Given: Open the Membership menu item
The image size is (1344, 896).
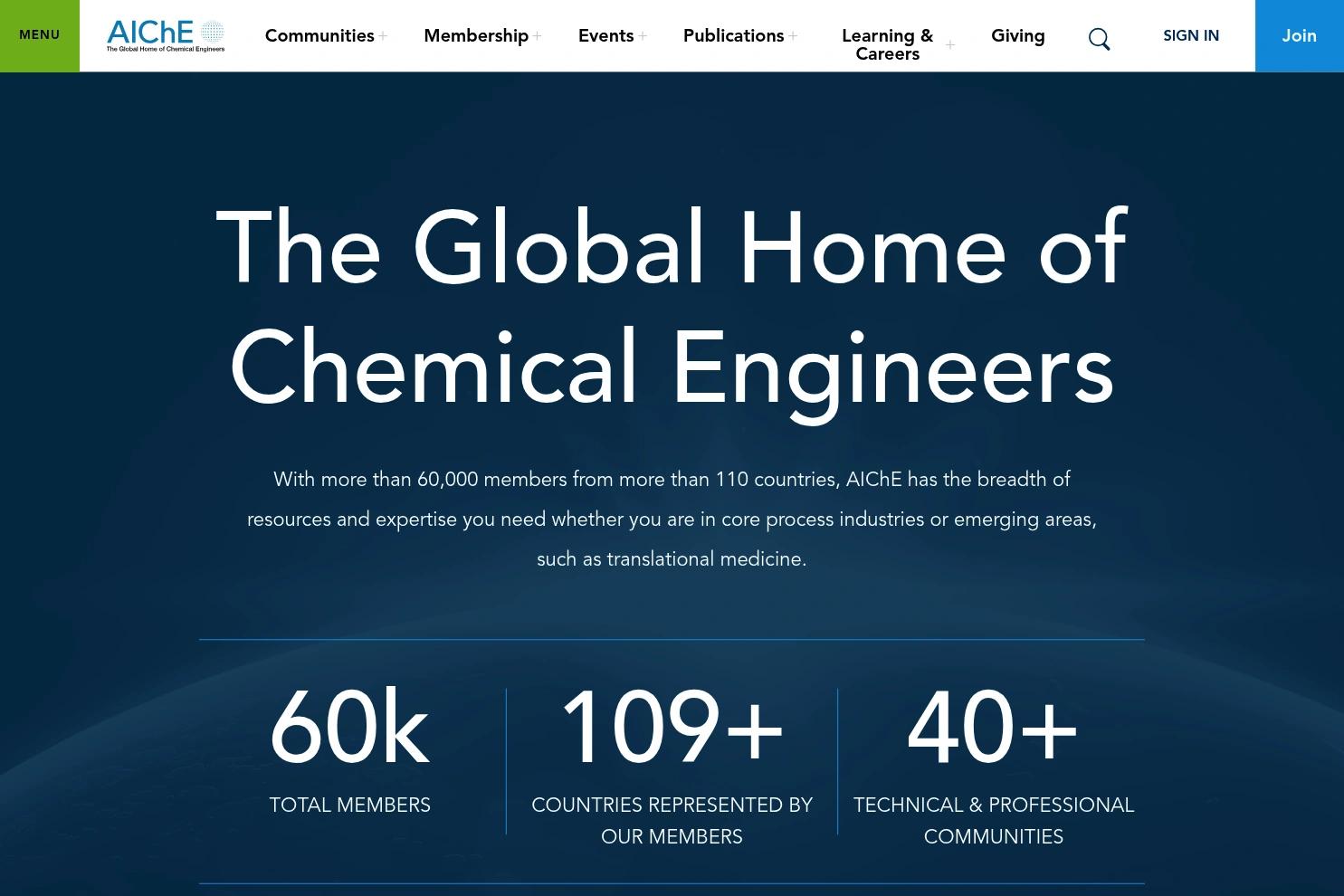Looking at the screenshot, I should click(x=476, y=35).
